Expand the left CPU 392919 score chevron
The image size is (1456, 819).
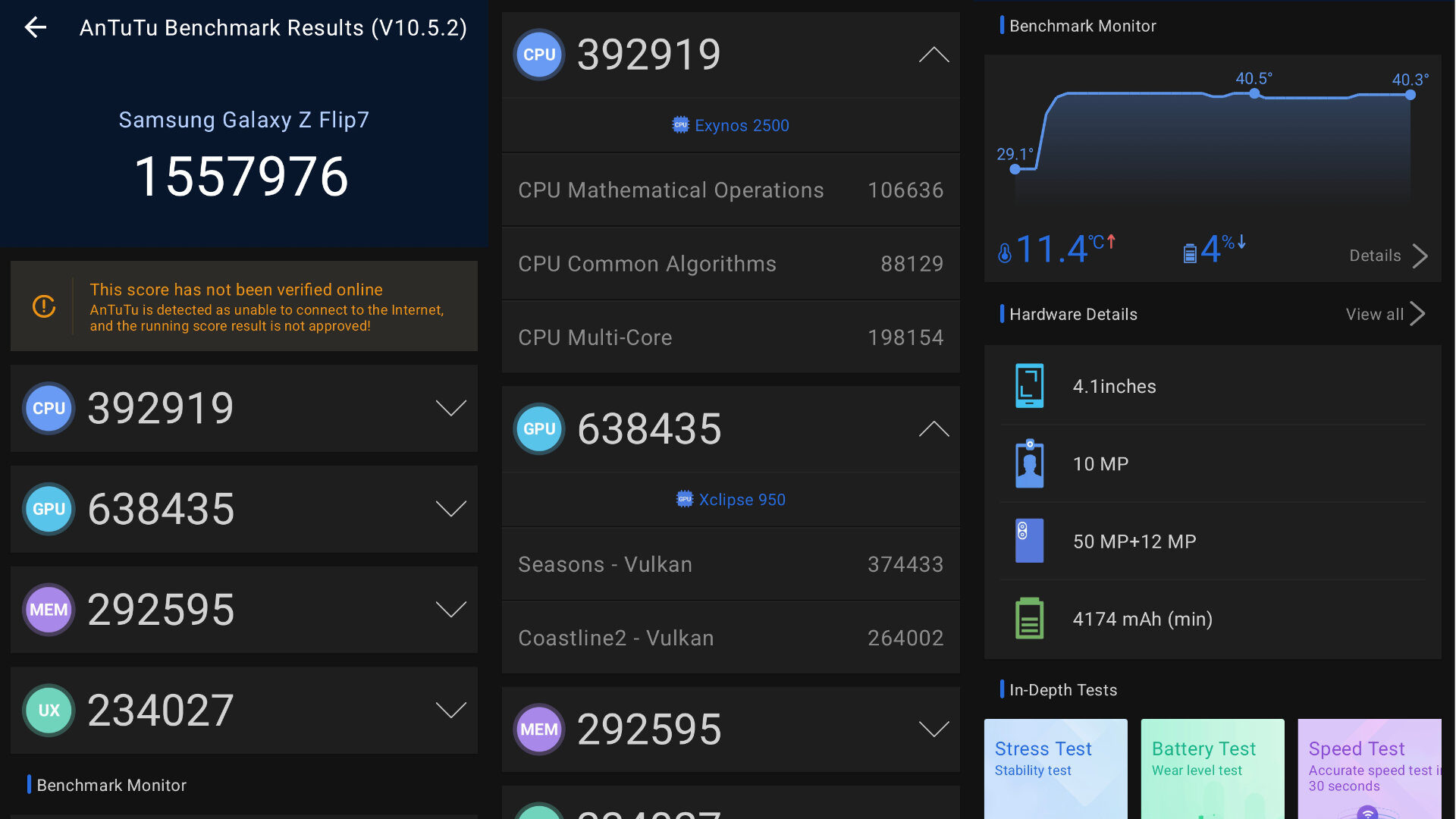coord(451,408)
